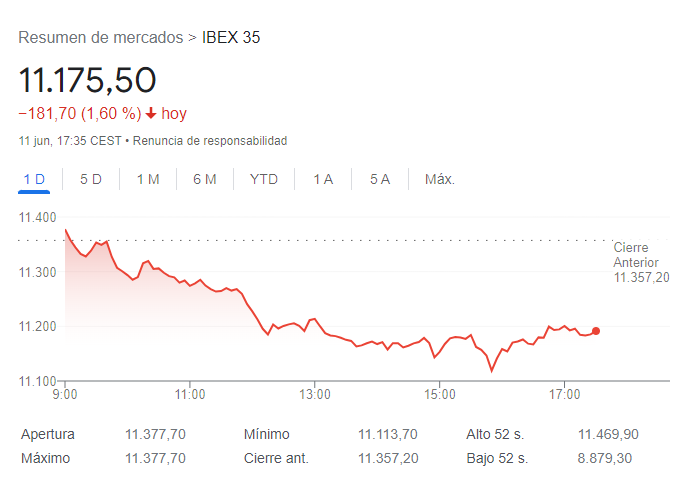689x481 pixels.
Task: Show the YTD chart range
Action: (x=264, y=179)
